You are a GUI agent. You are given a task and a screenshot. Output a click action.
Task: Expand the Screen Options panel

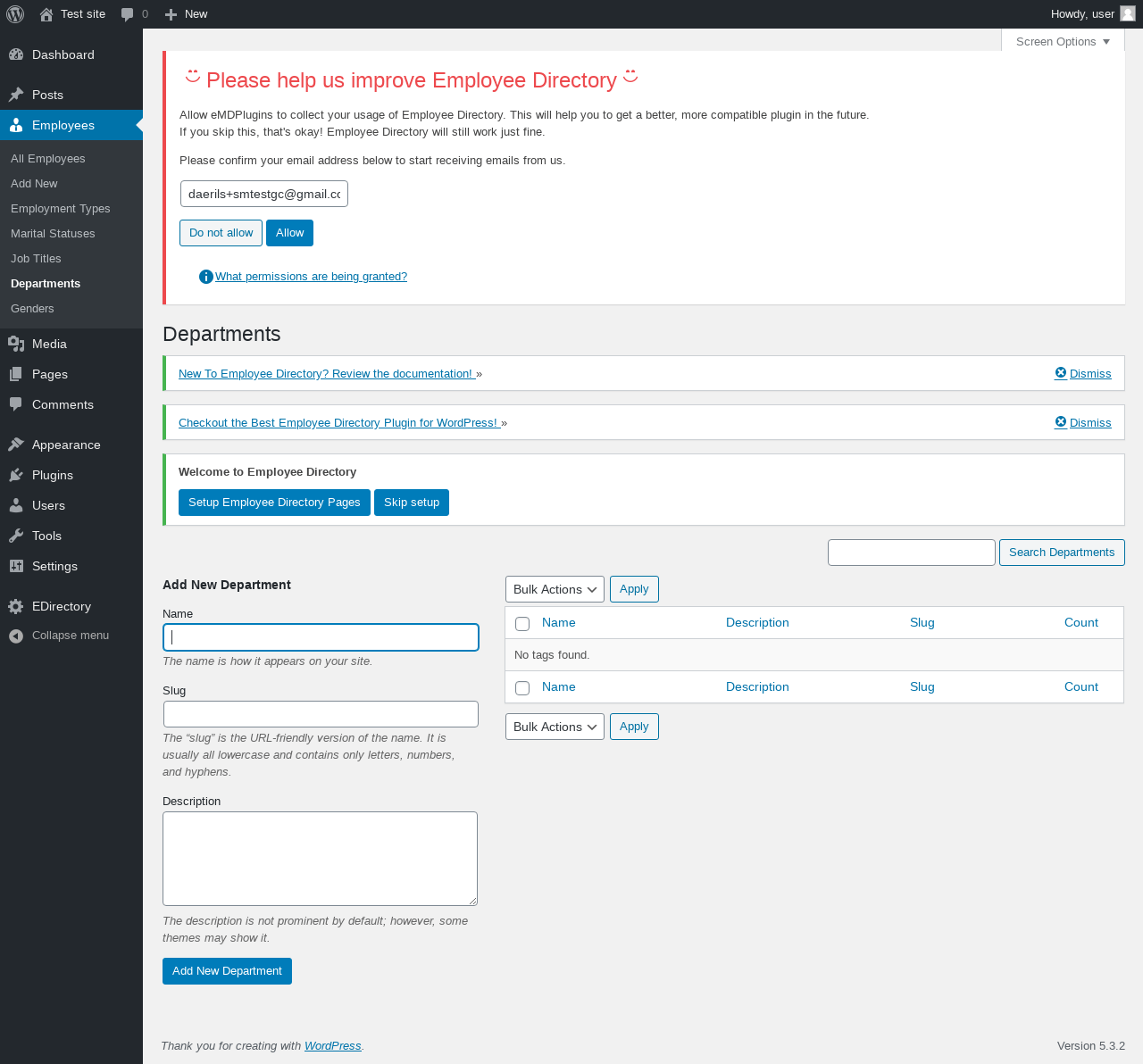point(1063,41)
